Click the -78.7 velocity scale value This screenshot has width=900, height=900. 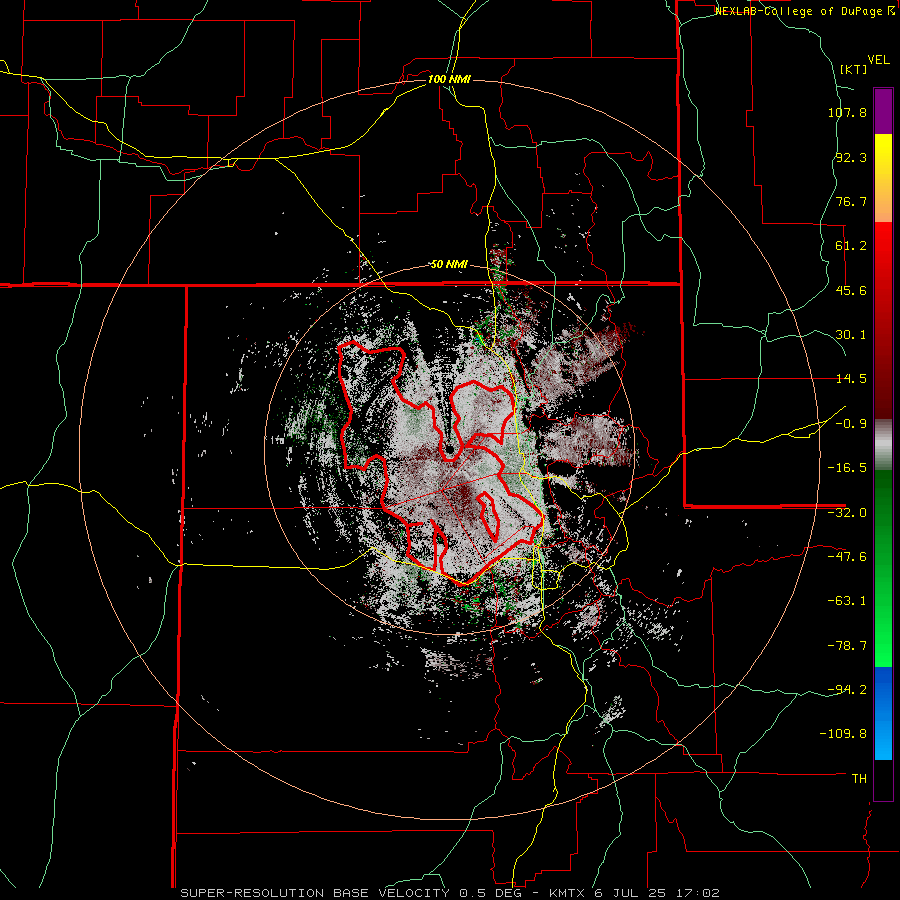tap(847, 646)
